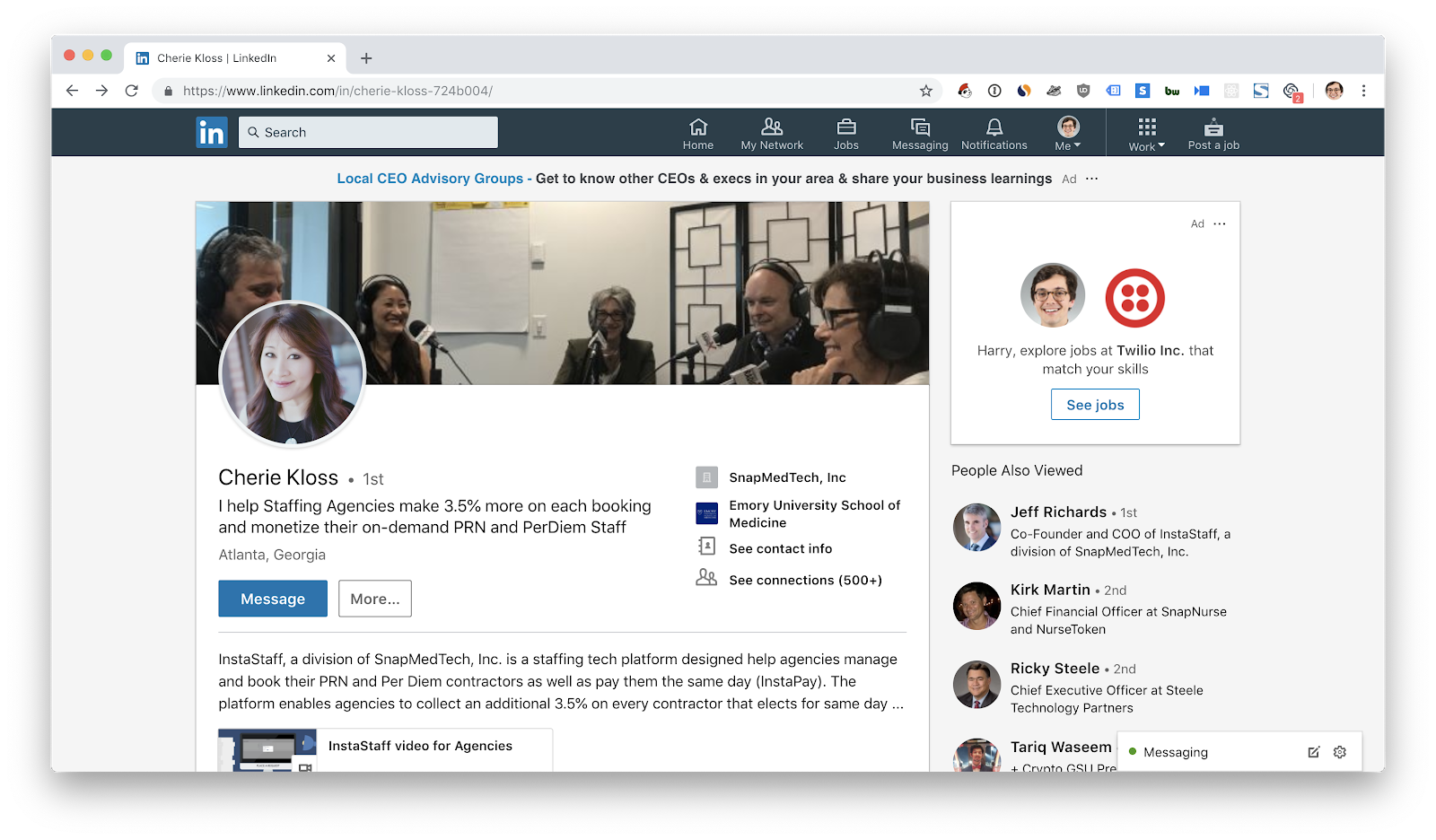Message Cherie Kloss
Viewport: 1436px width, 840px height.
(x=273, y=599)
